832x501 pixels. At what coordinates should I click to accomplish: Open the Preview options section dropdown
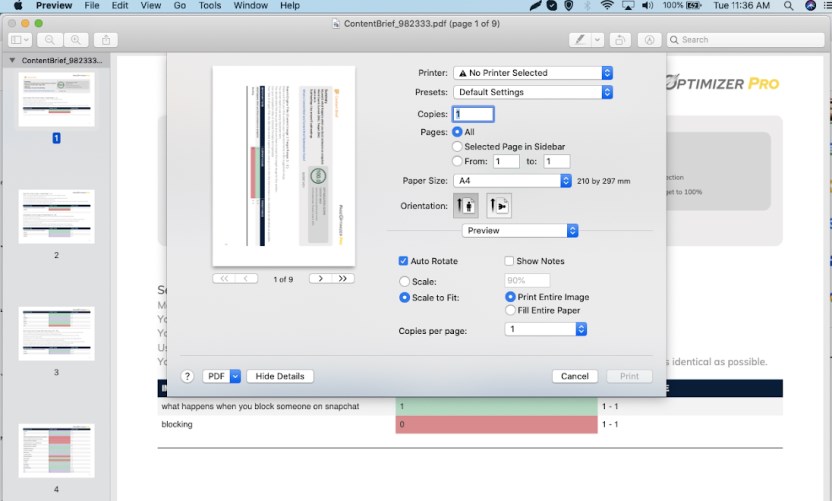pos(520,230)
